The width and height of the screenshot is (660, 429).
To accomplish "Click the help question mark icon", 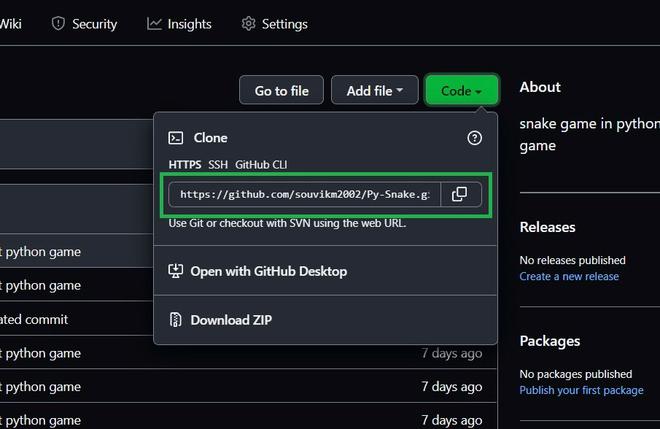I will click(x=474, y=138).
